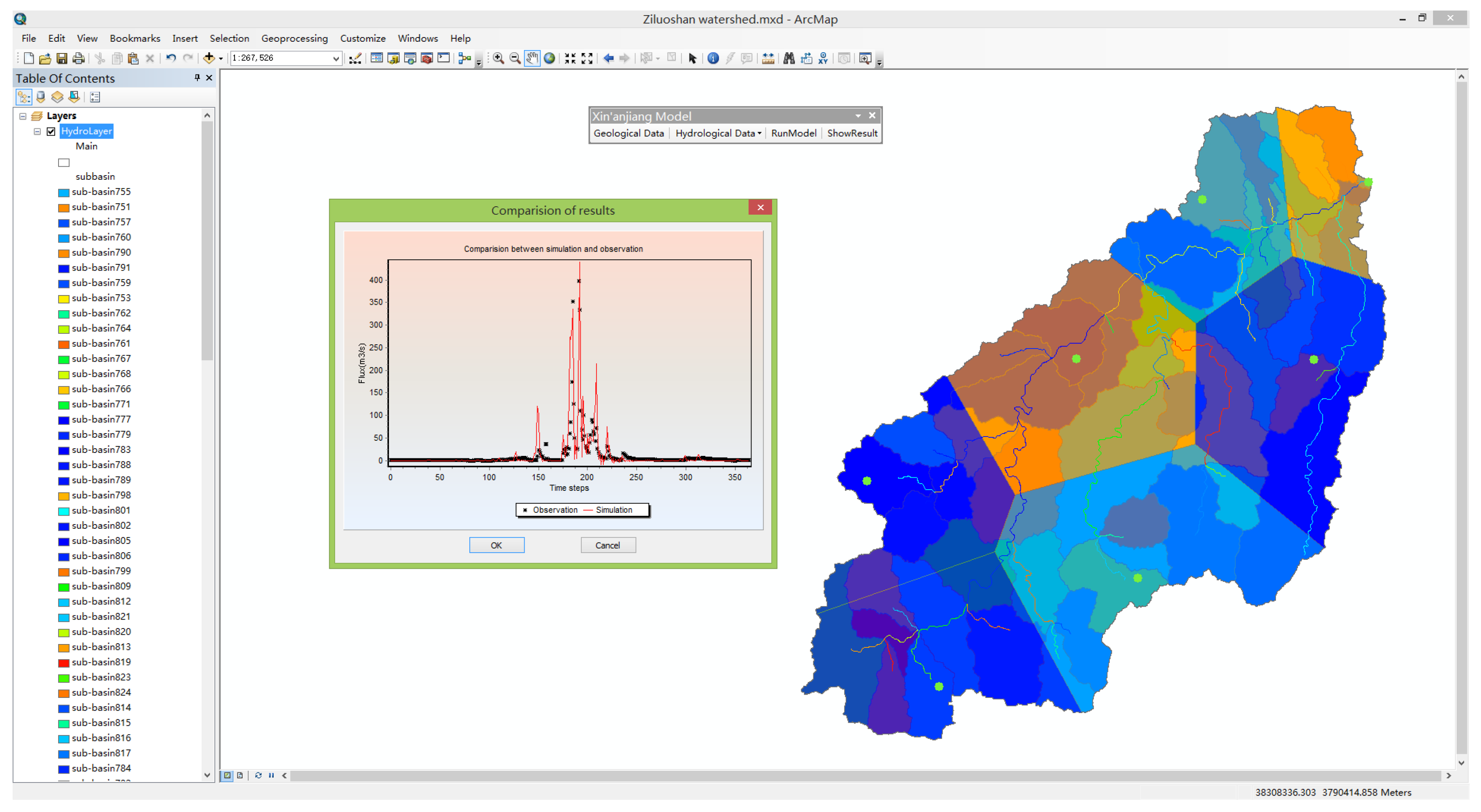Go back to previous extent arrow
Viewport: 1481px width, 812px height.
[608, 59]
